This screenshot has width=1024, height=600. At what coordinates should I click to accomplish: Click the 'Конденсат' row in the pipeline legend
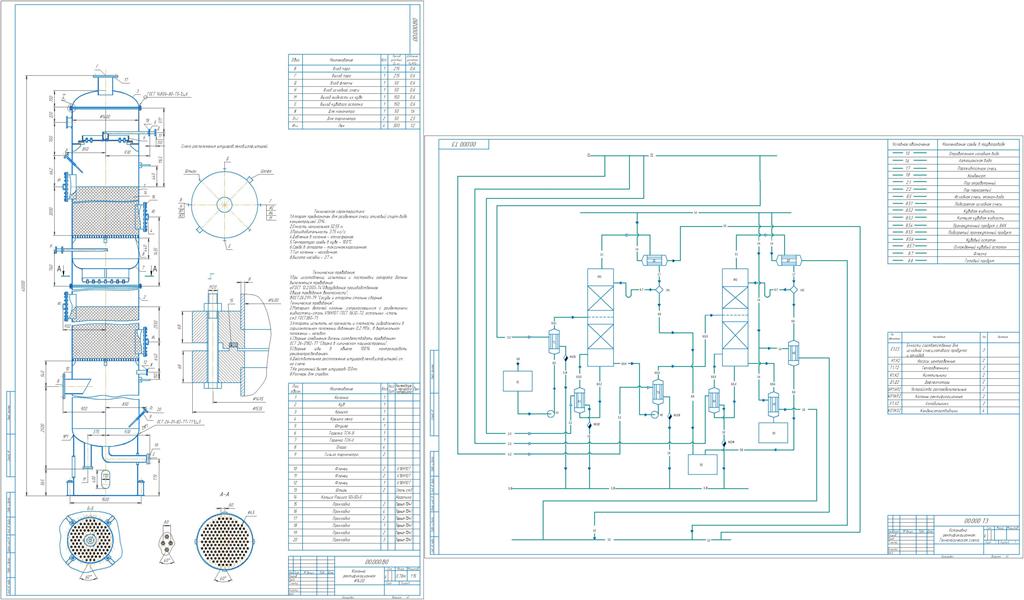coord(953,175)
